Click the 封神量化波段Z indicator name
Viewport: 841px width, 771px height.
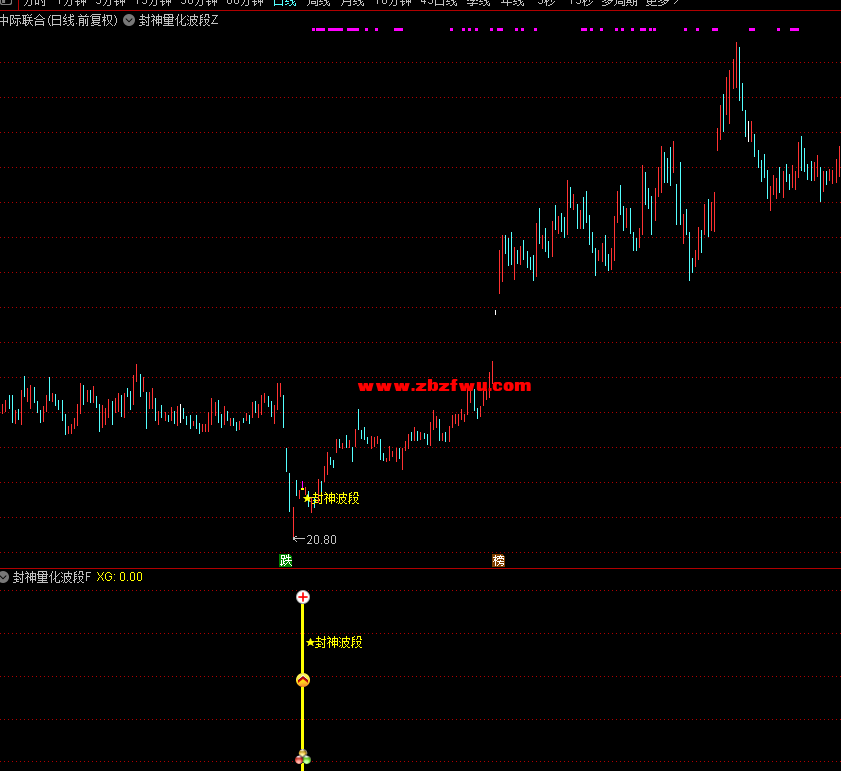click(x=179, y=20)
